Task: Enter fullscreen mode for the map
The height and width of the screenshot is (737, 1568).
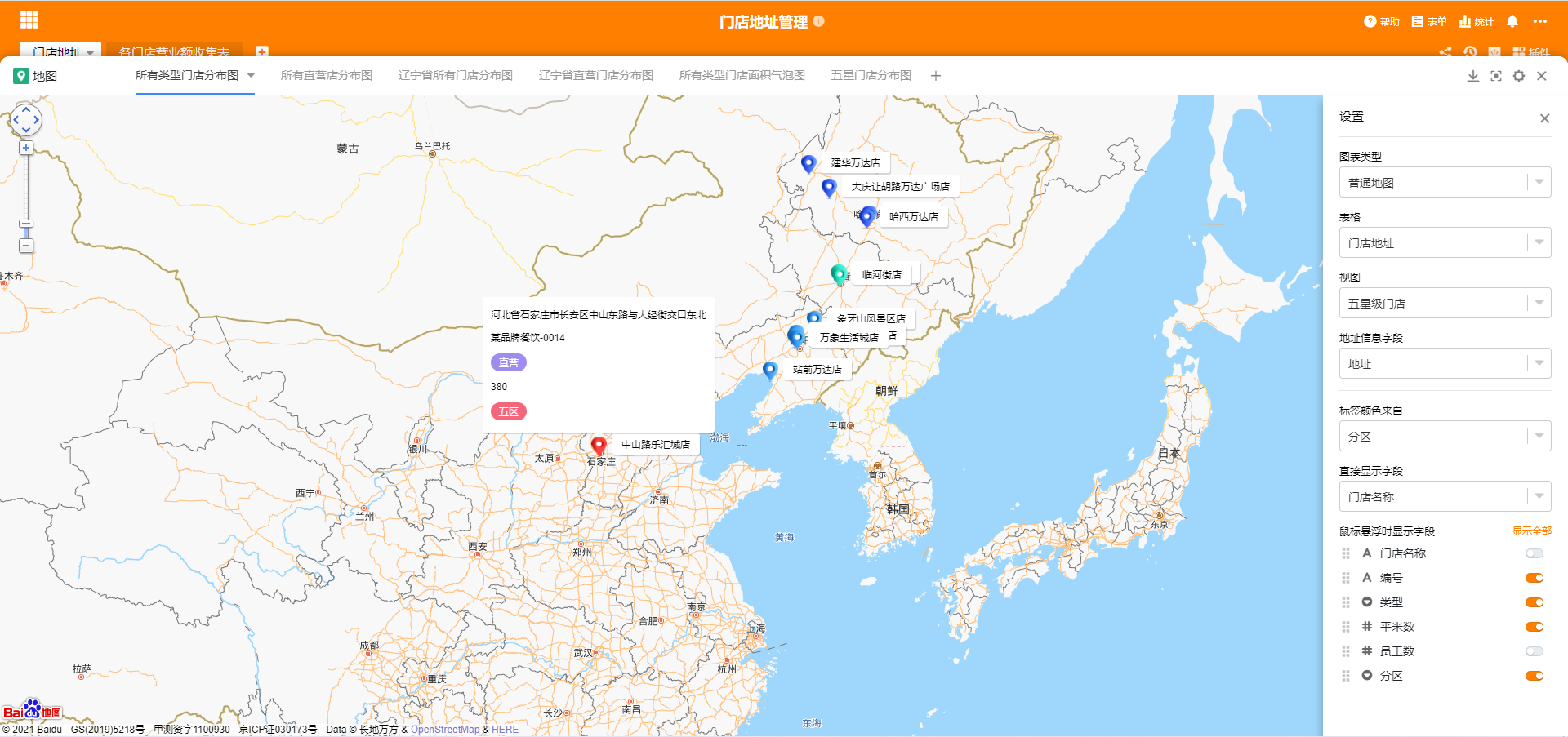Action: [x=1496, y=76]
